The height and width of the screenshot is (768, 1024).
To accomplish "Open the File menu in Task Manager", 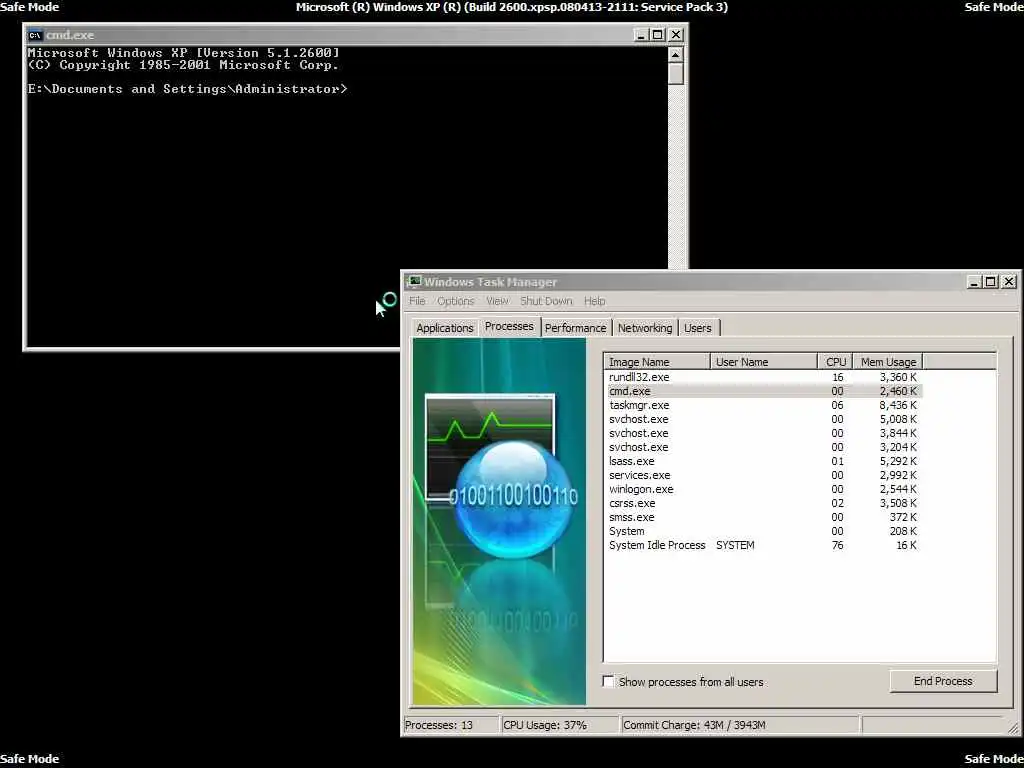I will point(417,301).
